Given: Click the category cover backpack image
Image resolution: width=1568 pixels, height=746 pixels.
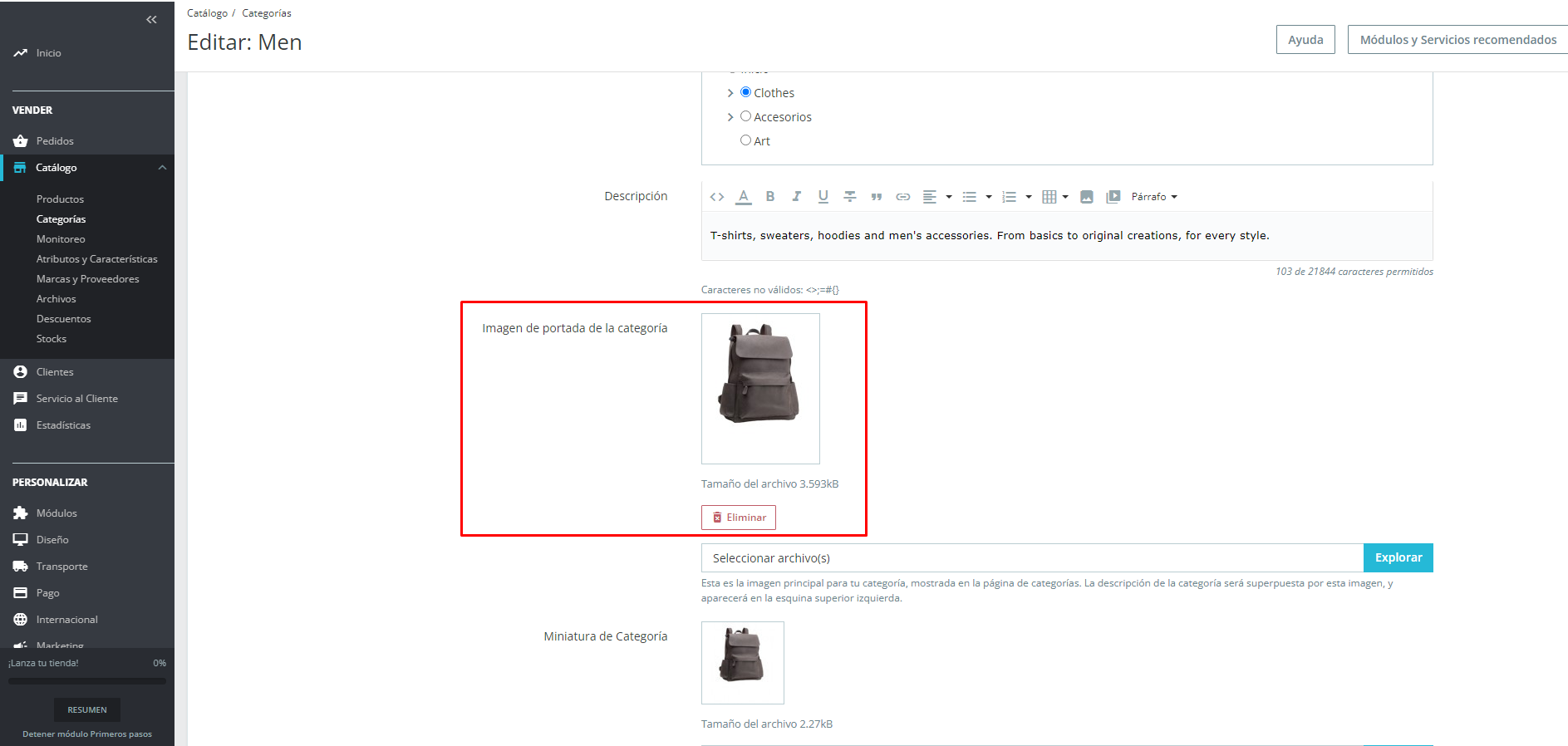Looking at the screenshot, I should click(760, 389).
